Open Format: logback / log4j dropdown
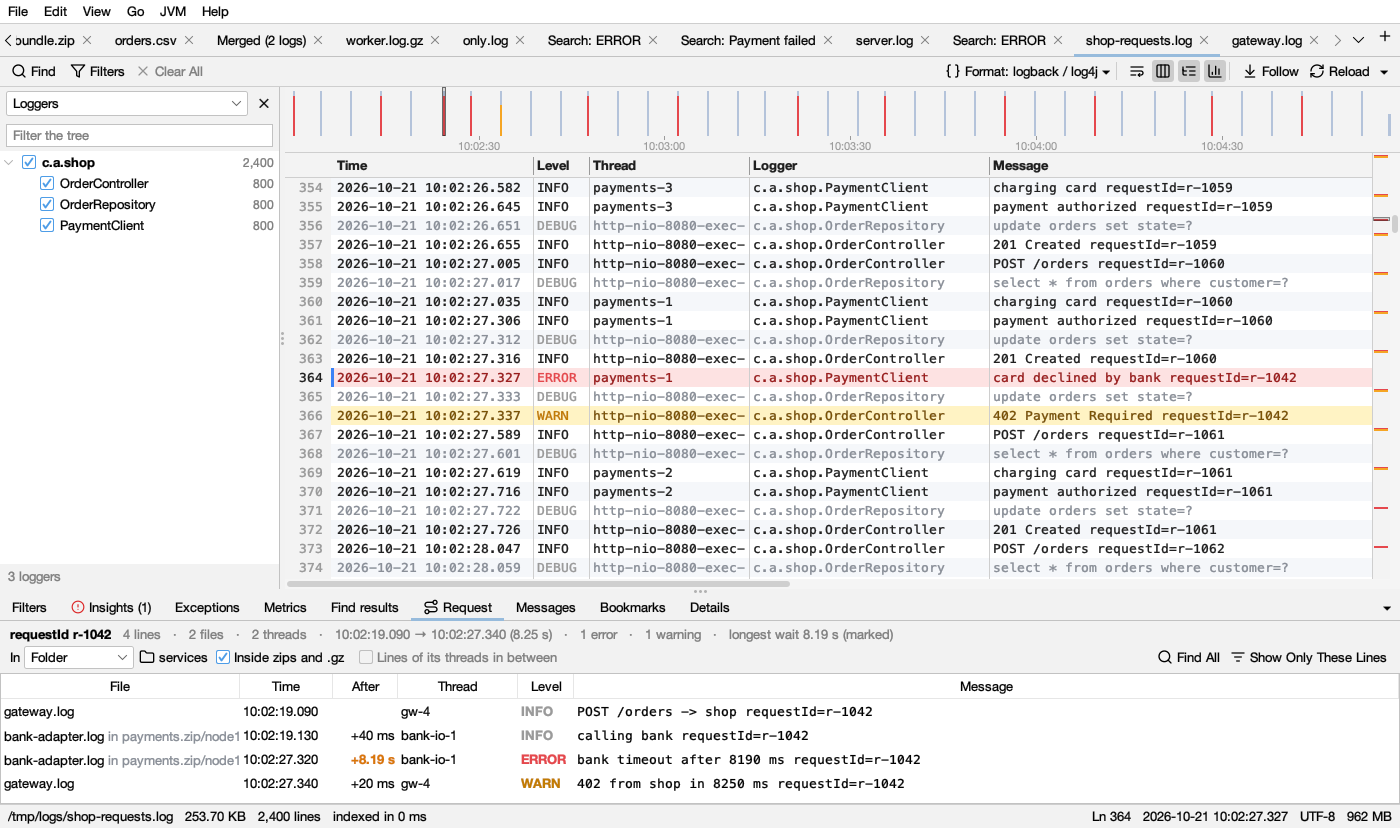 (1028, 71)
